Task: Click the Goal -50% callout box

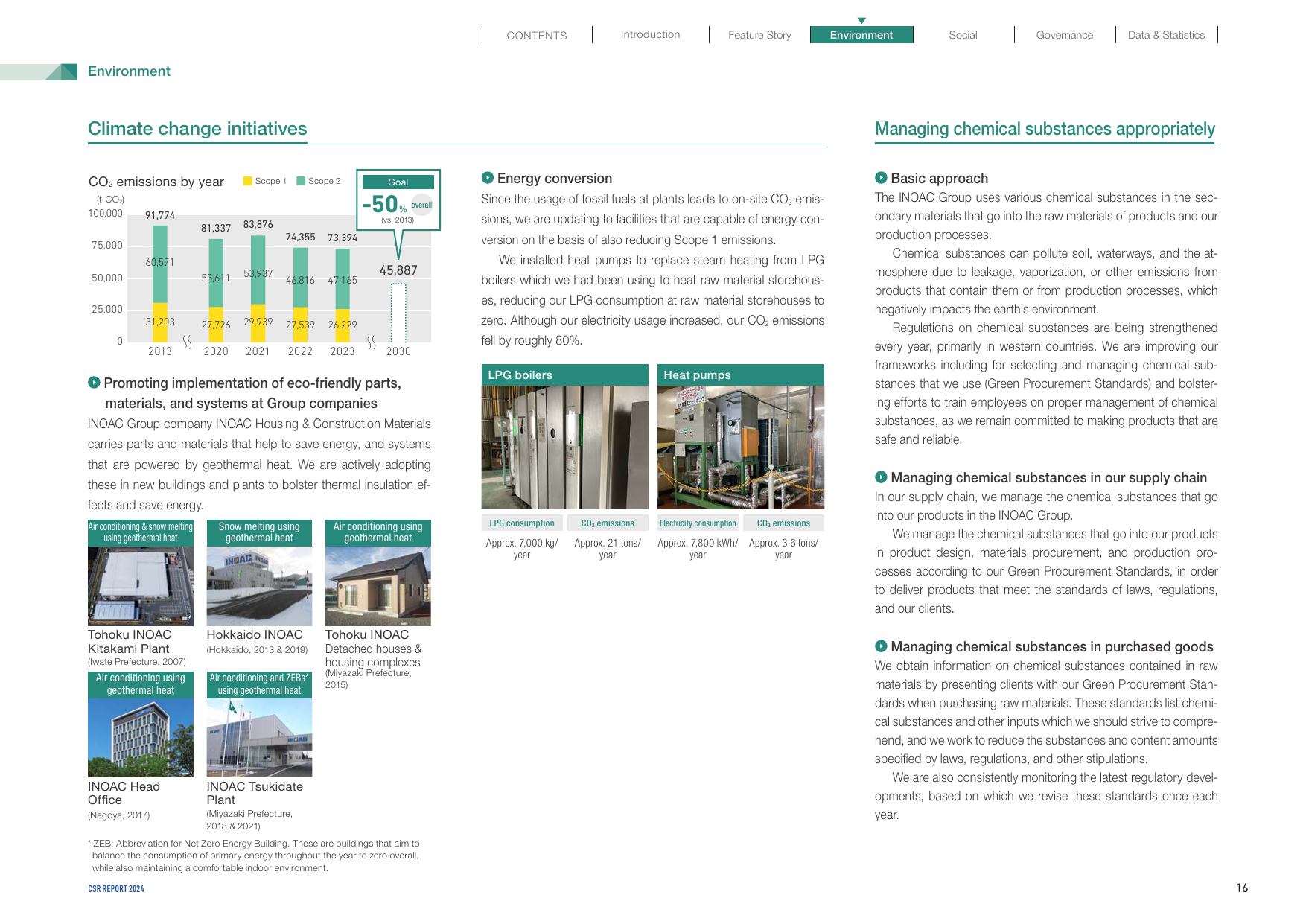Action: (x=398, y=200)
